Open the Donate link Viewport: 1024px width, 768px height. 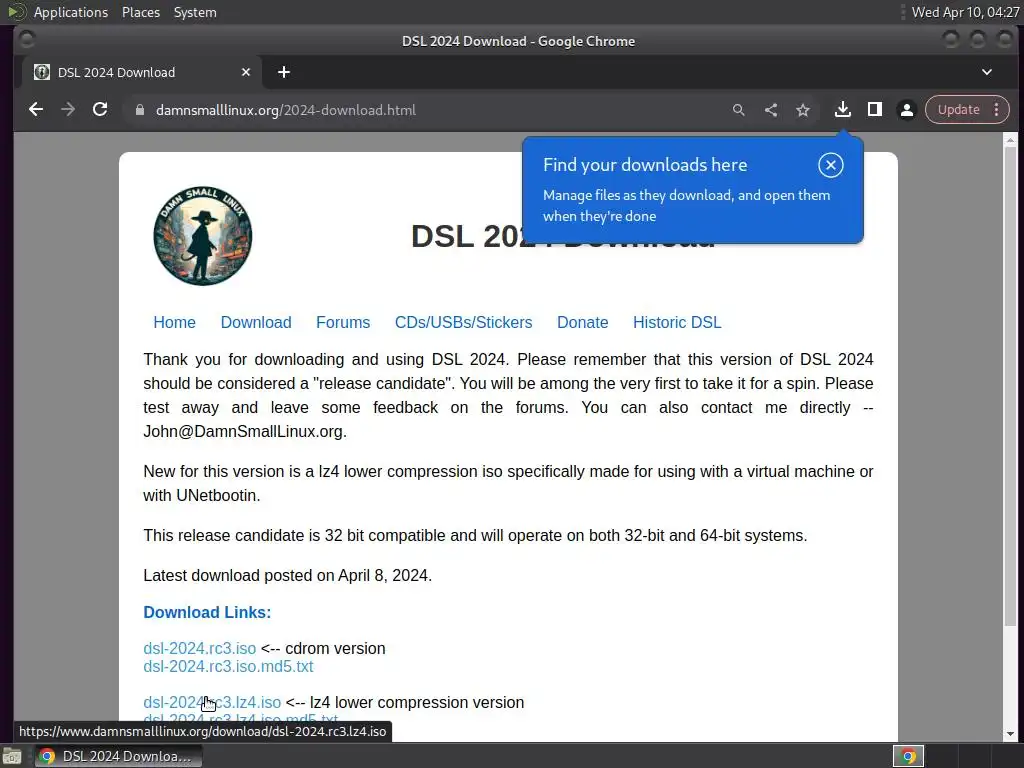pyautogui.click(x=583, y=323)
